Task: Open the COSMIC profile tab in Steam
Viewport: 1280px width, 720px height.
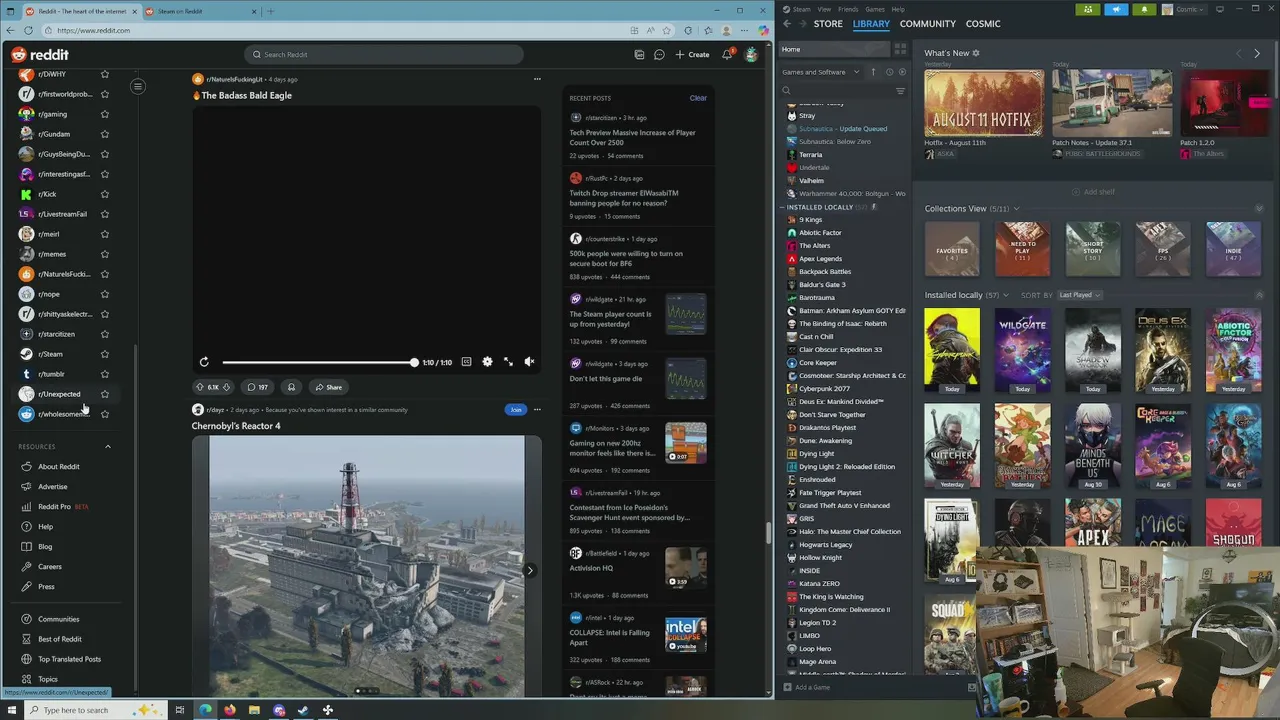Action: pyautogui.click(x=983, y=24)
